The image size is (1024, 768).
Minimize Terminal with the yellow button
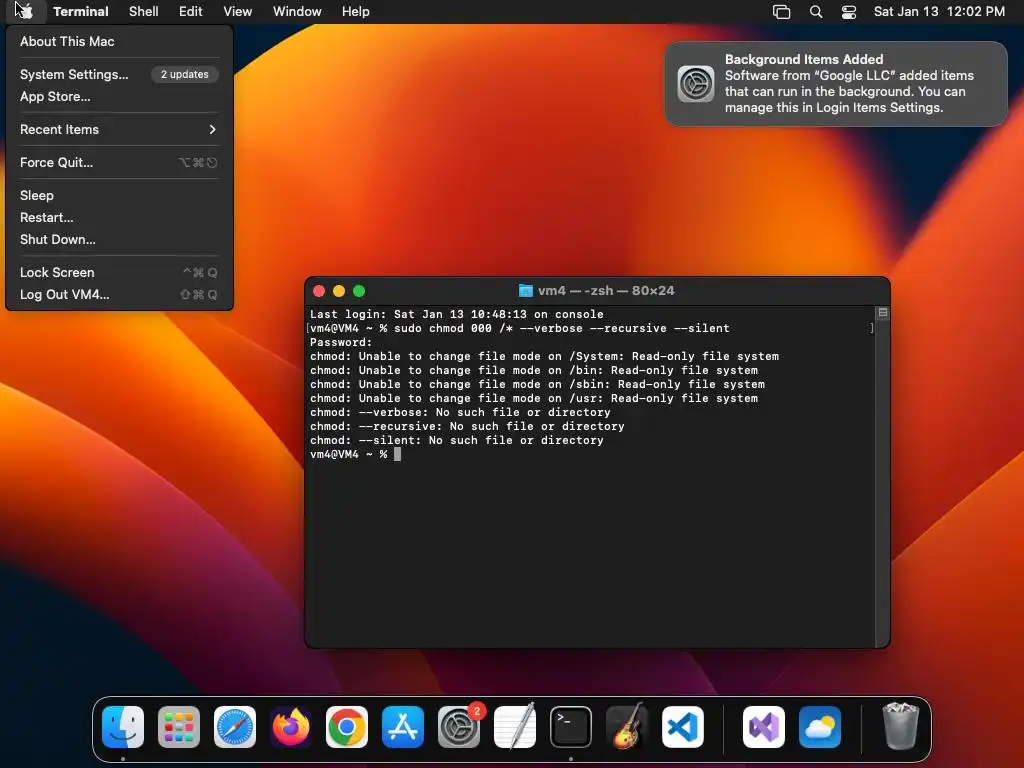click(x=339, y=291)
